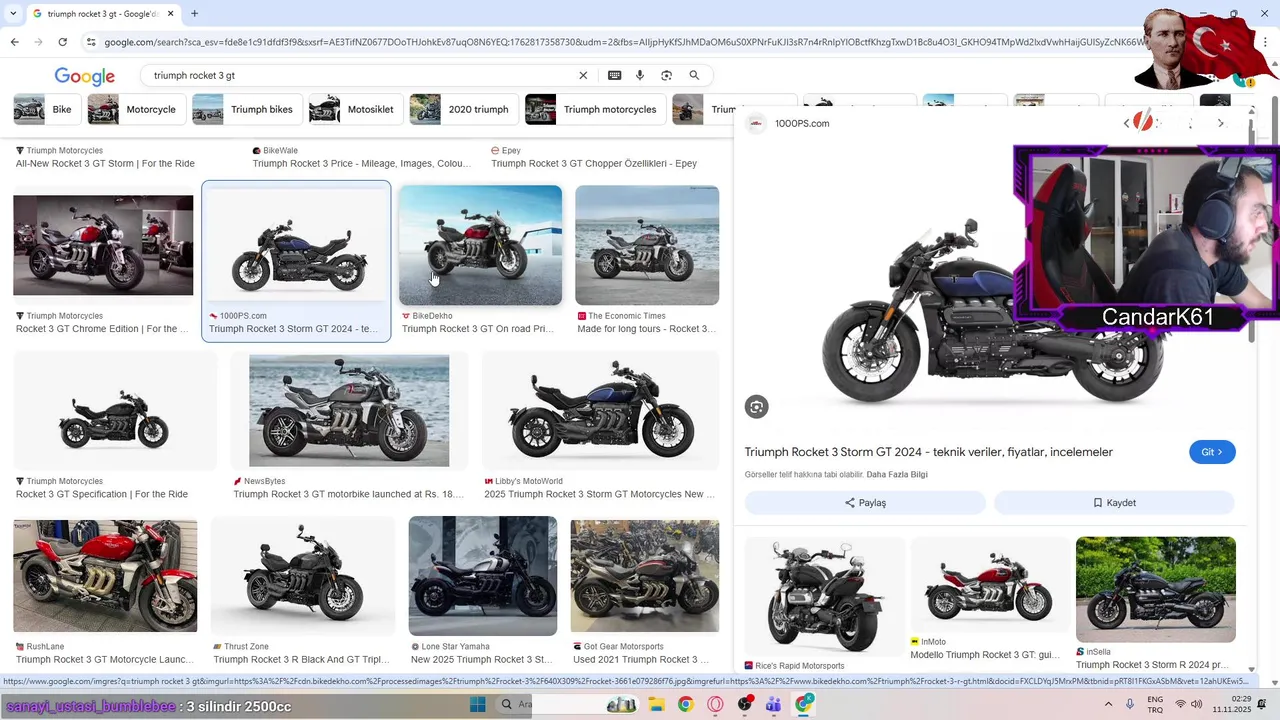
Task: Search this image with Lens on preview
Action: [756, 406]
